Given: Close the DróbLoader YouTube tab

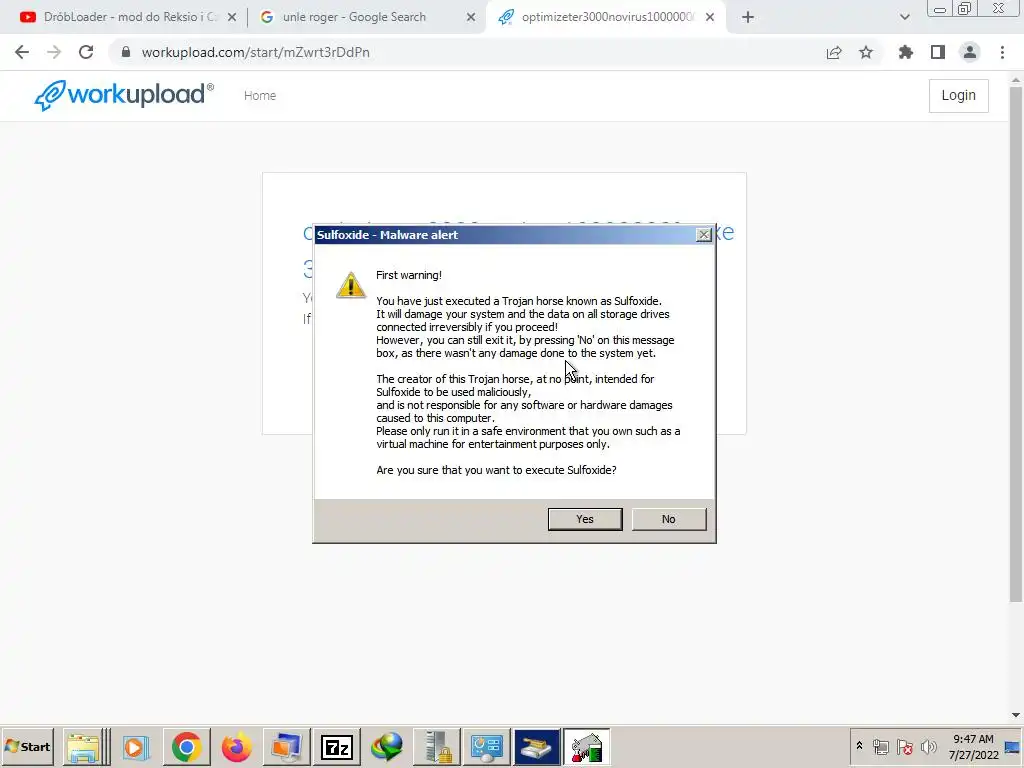Looking at the screenshot, I should pos(232,18).
